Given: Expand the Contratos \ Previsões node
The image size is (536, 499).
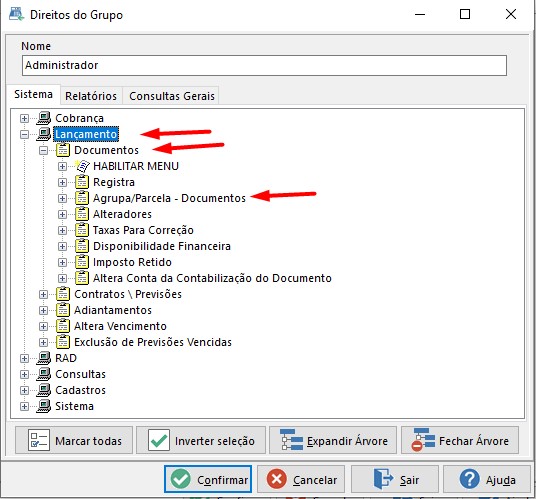Looking at the screenshot, I should 43,295.
